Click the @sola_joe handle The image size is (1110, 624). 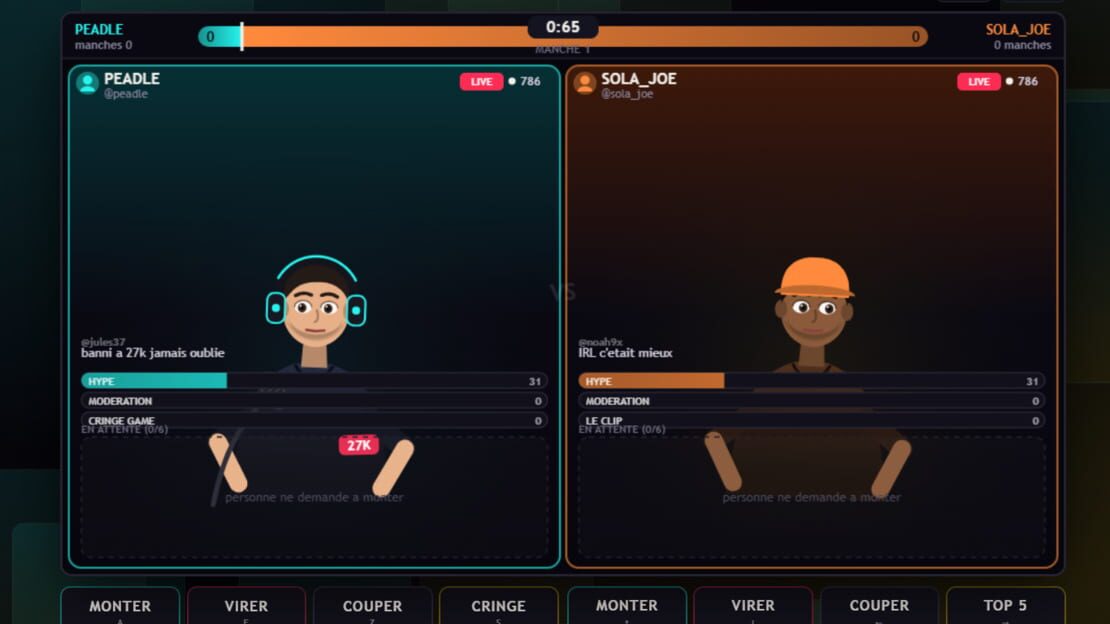point(627,93)
